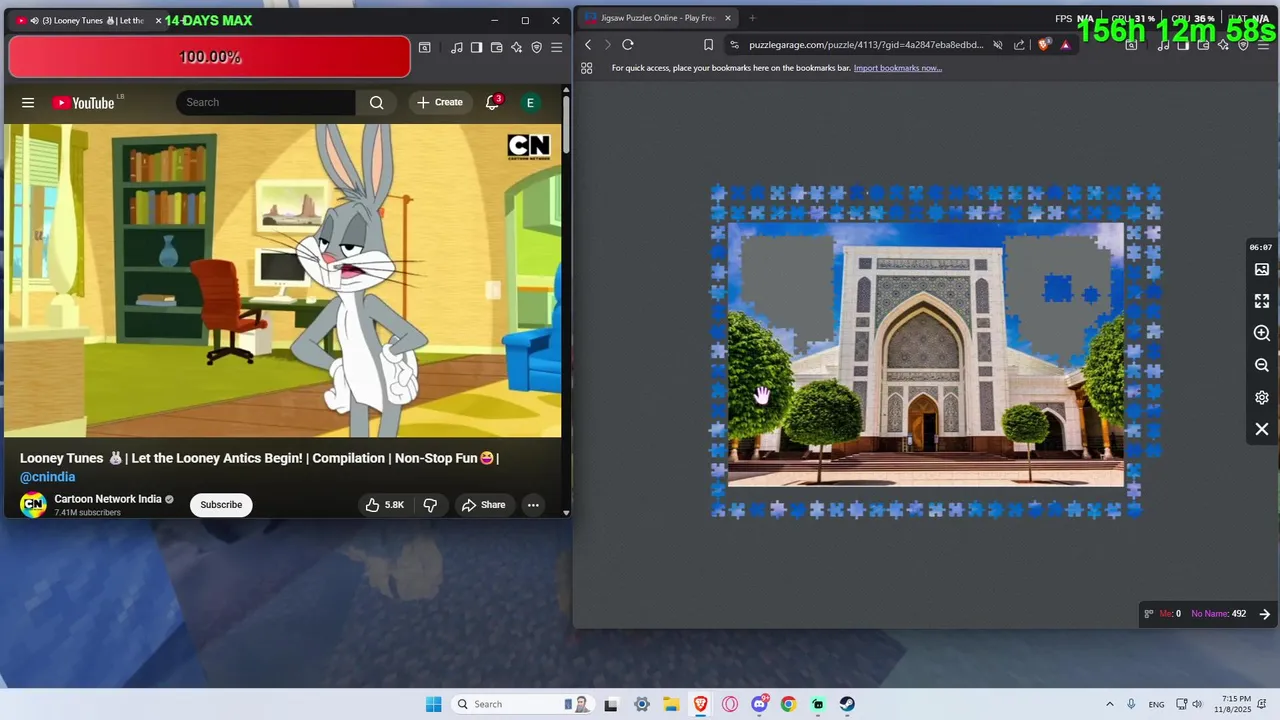Viewport: 1280px width, 720px height.
Task: Open the YouTube account avatar E
Action: coord(530,102)
